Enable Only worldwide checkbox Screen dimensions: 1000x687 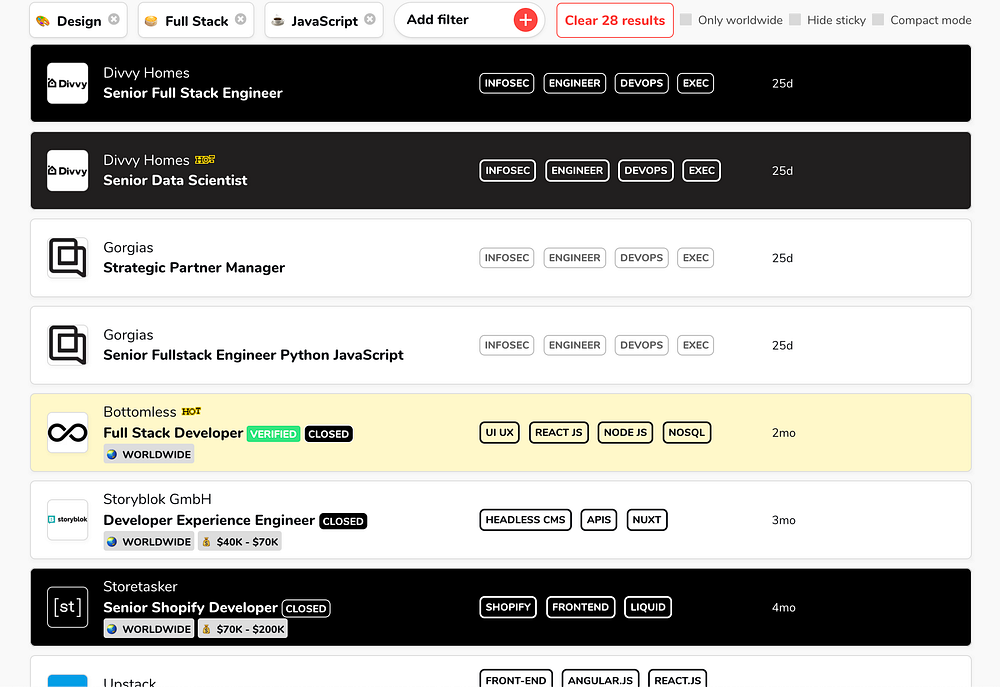pyautogui.click(x=686, y=19)
